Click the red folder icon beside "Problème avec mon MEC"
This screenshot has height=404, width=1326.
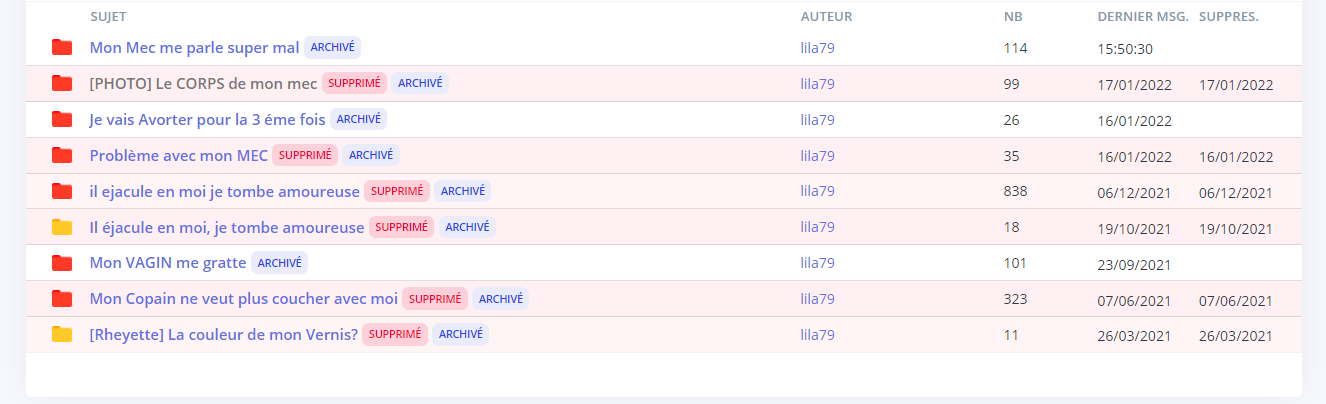[x=62, y=155]
